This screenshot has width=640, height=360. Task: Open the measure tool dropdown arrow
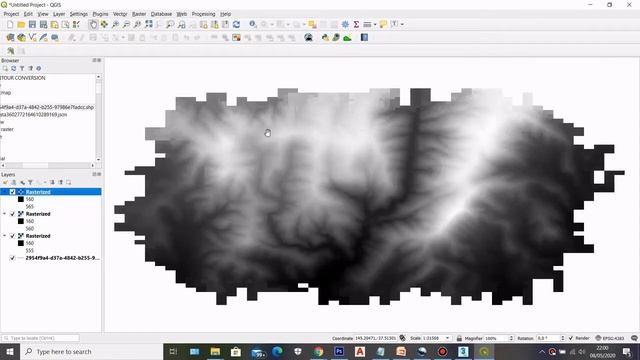(375, 24)
